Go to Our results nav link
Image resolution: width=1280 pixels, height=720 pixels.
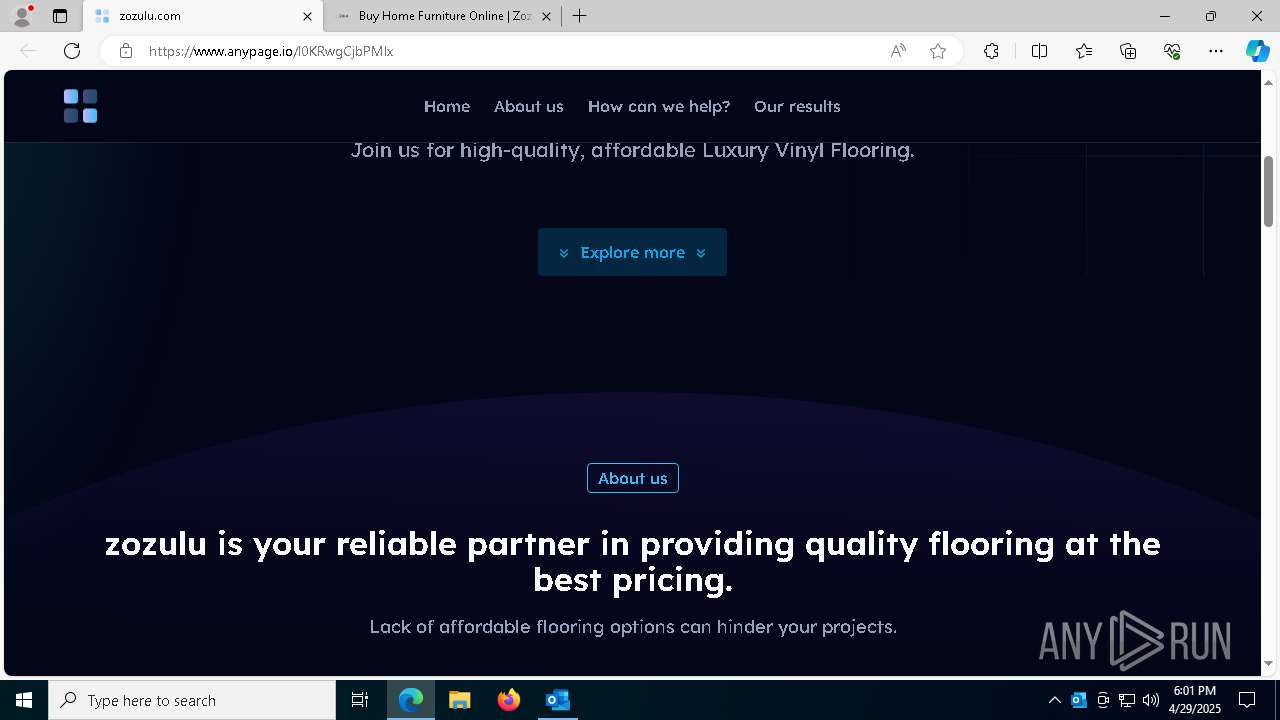pos(797,106)
